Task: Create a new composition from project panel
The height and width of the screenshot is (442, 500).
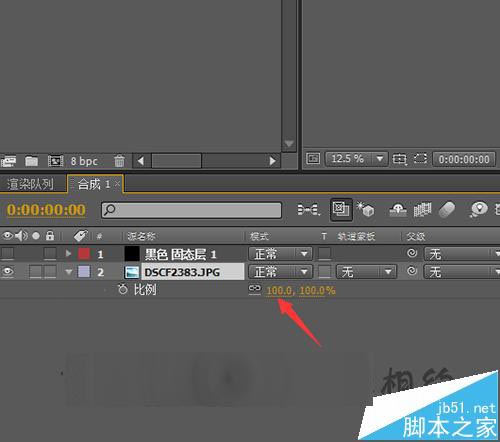Action: [x=55, y=161]
